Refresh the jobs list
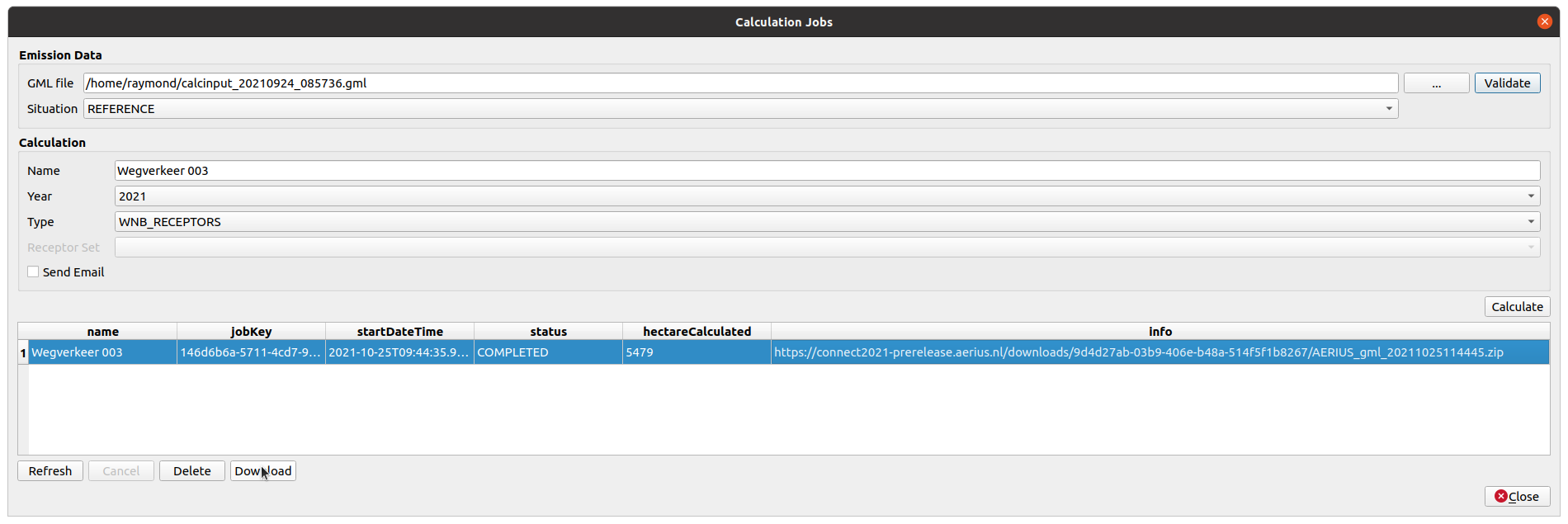The image size is (1568, 524). point(50,471)
